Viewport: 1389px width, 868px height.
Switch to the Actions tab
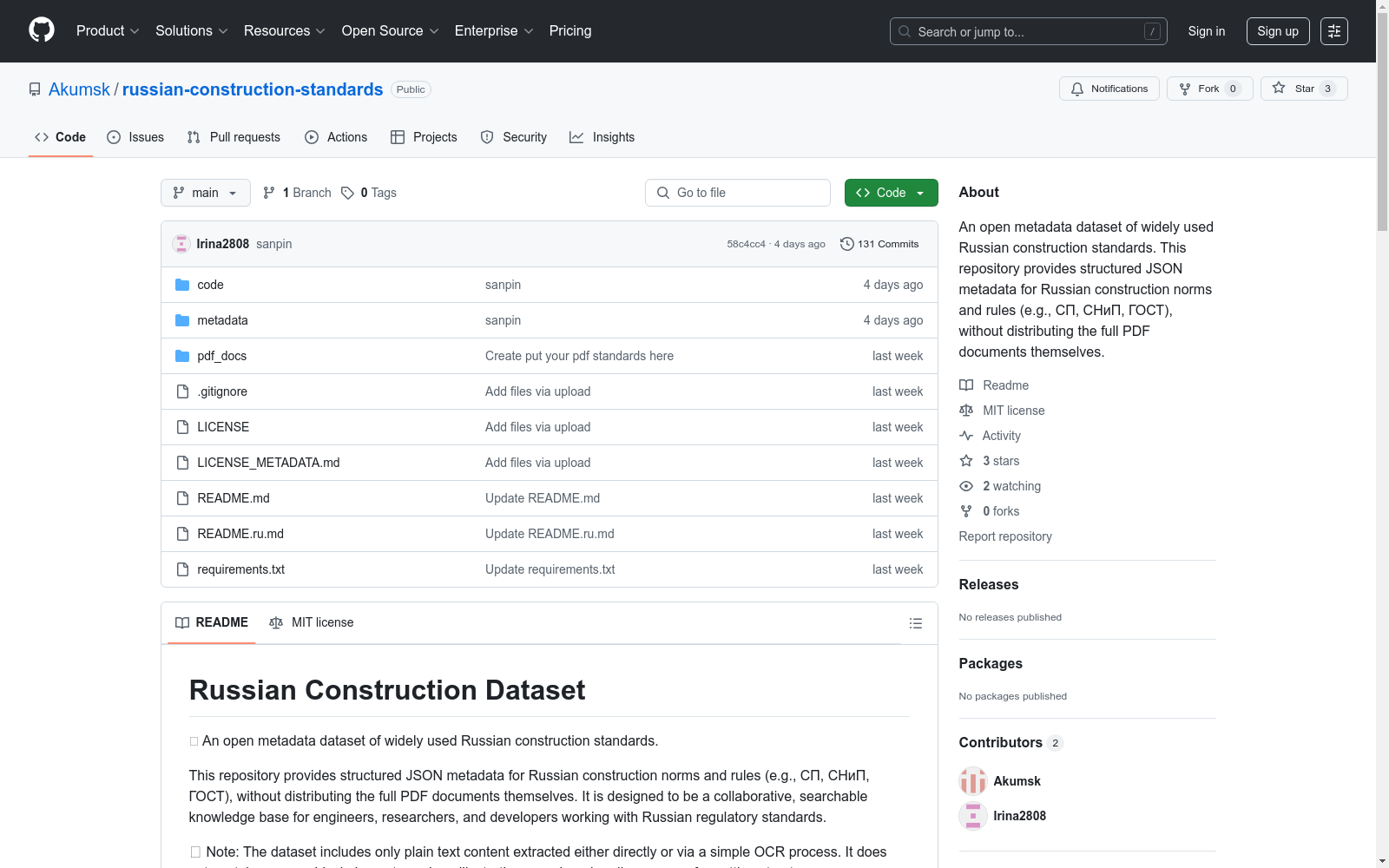click(x=336, y=137)
